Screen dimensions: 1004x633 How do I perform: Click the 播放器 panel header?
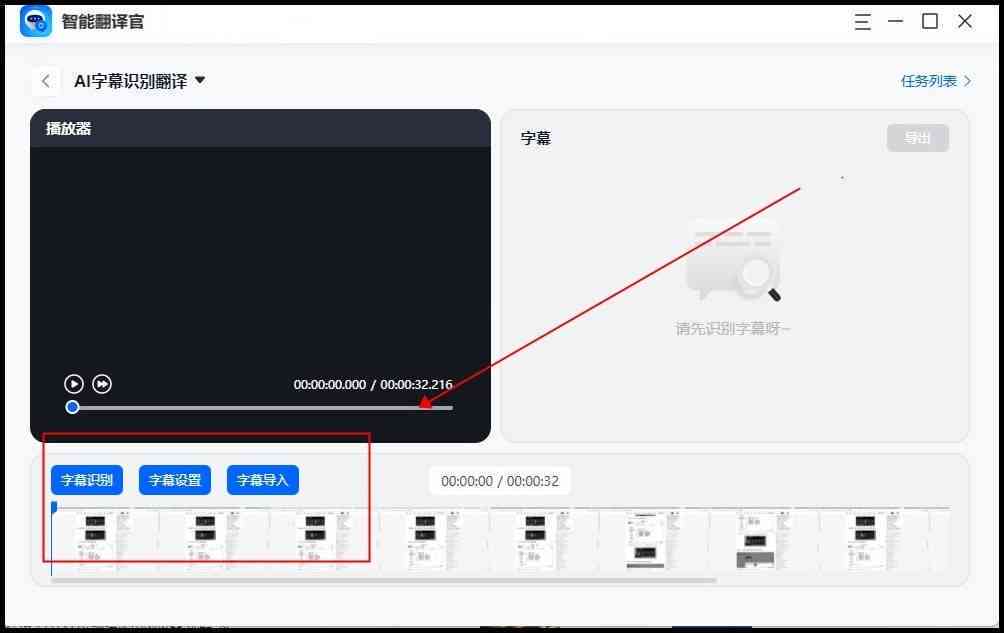click(260, 129)
